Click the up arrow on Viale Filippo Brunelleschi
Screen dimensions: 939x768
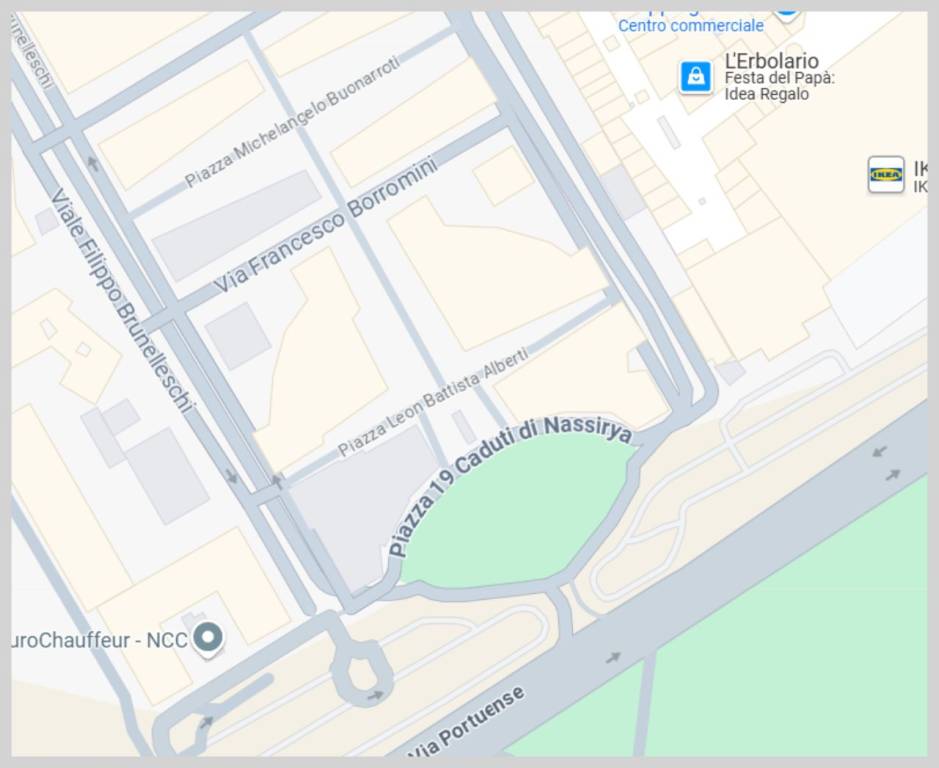coord(93,163)
